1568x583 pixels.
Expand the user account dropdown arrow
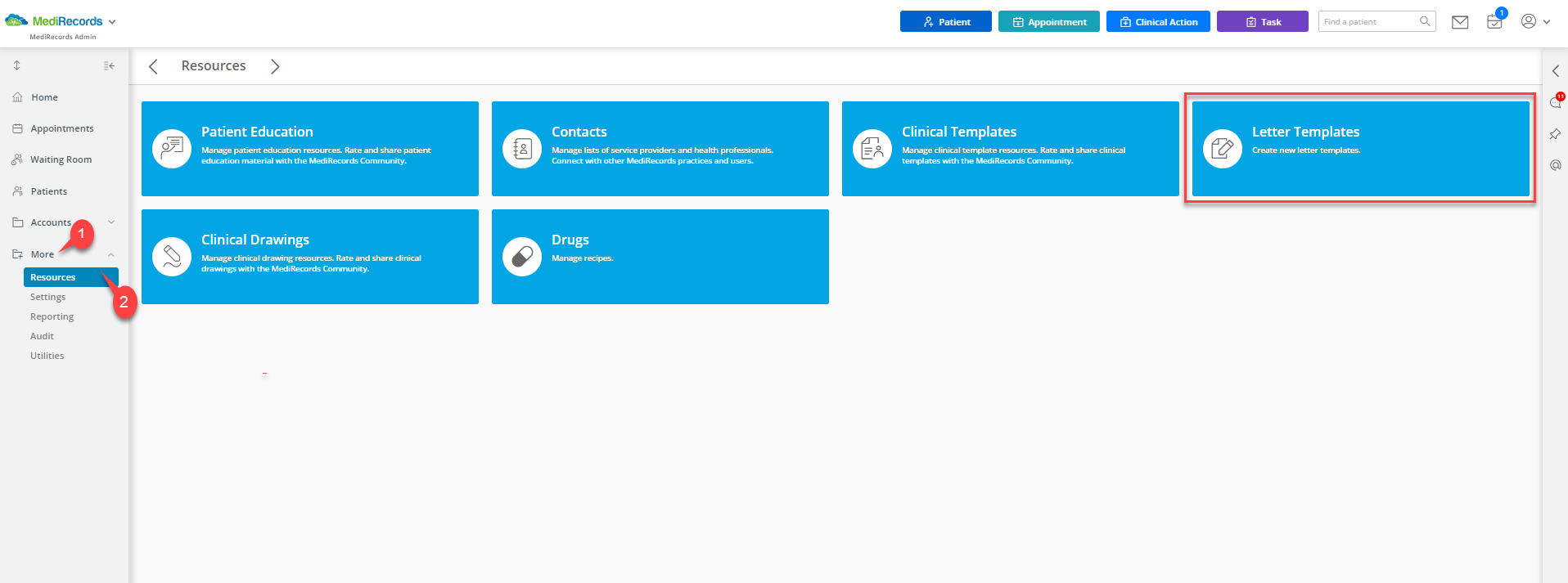pos(1547,22)
